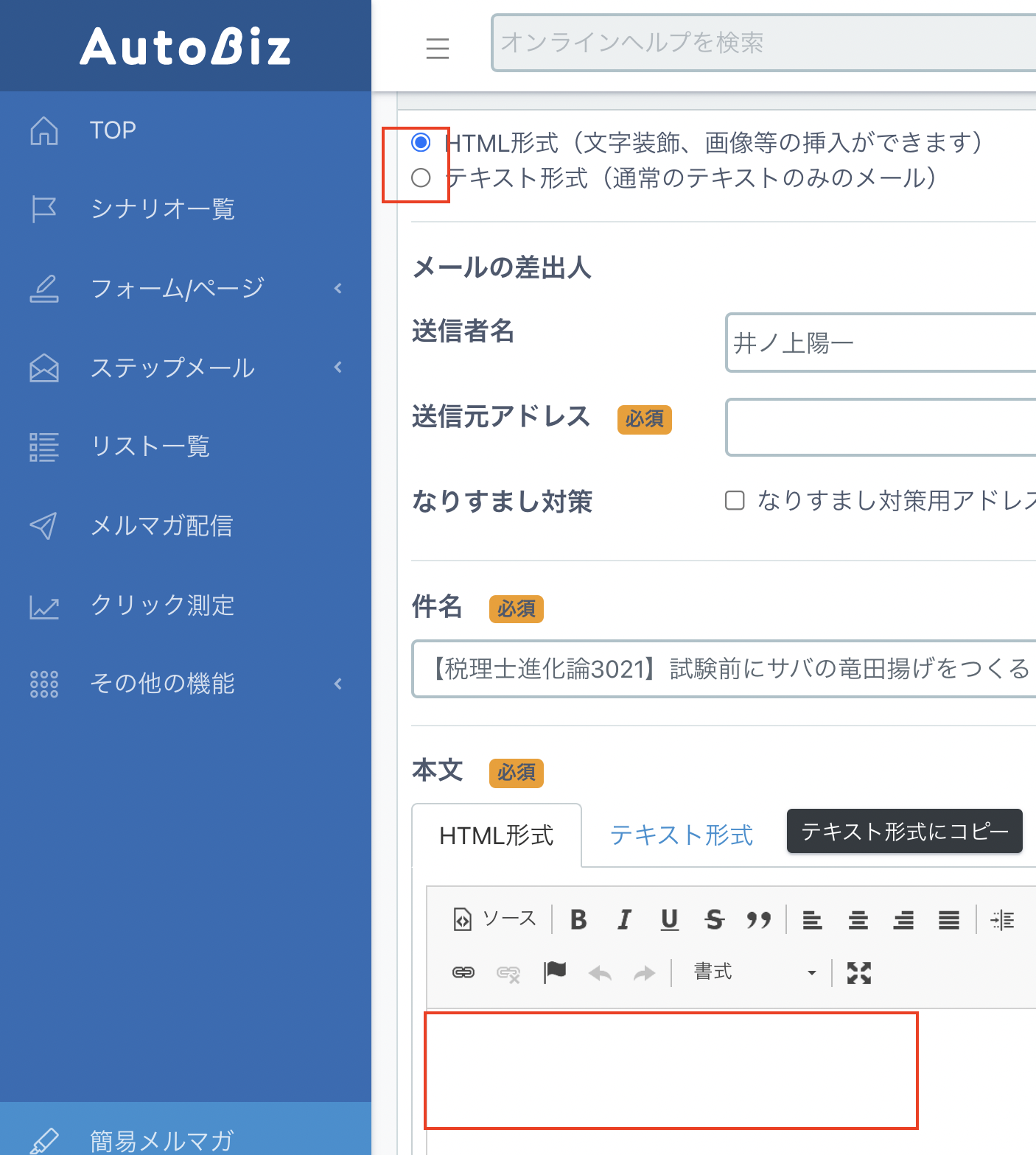Click the hamburger menu icon
This screenshot has width=1036, height=1155.
[437, 48]
